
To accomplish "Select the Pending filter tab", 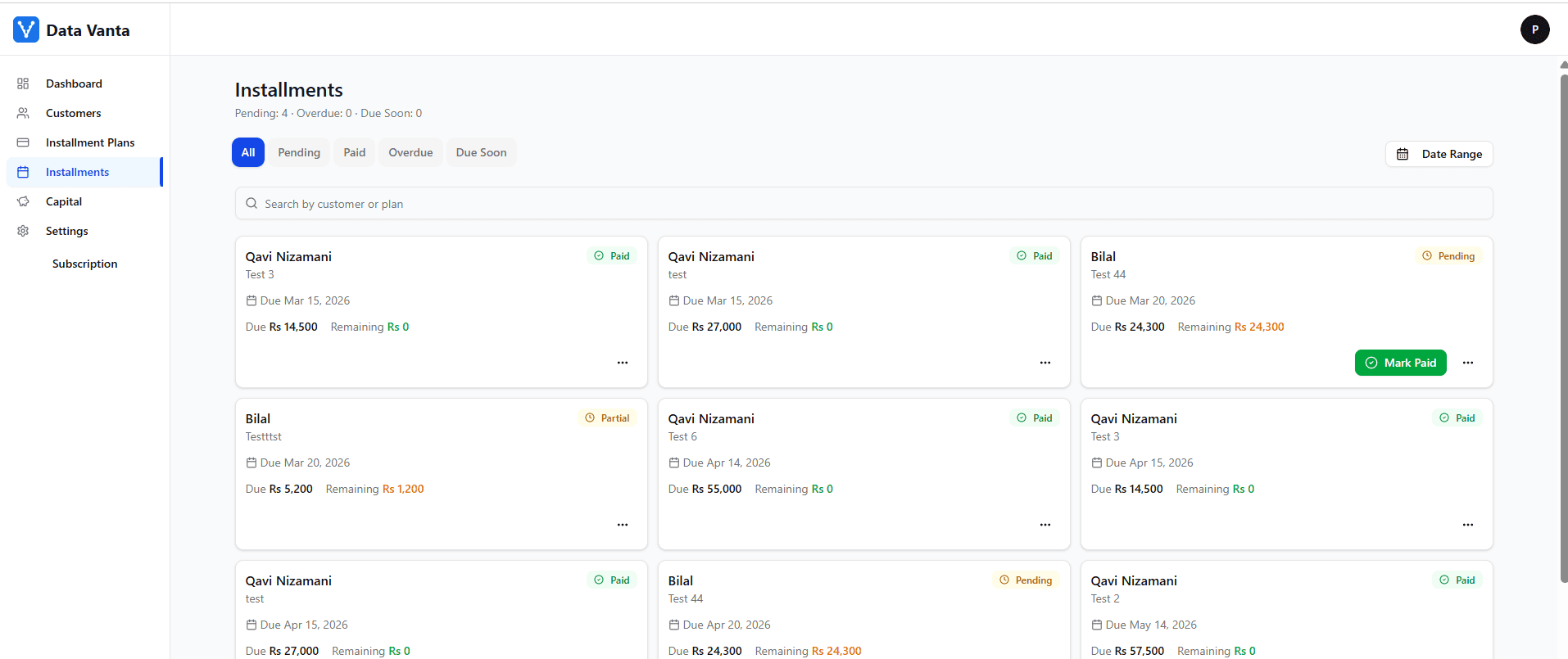I will [299, 152].
